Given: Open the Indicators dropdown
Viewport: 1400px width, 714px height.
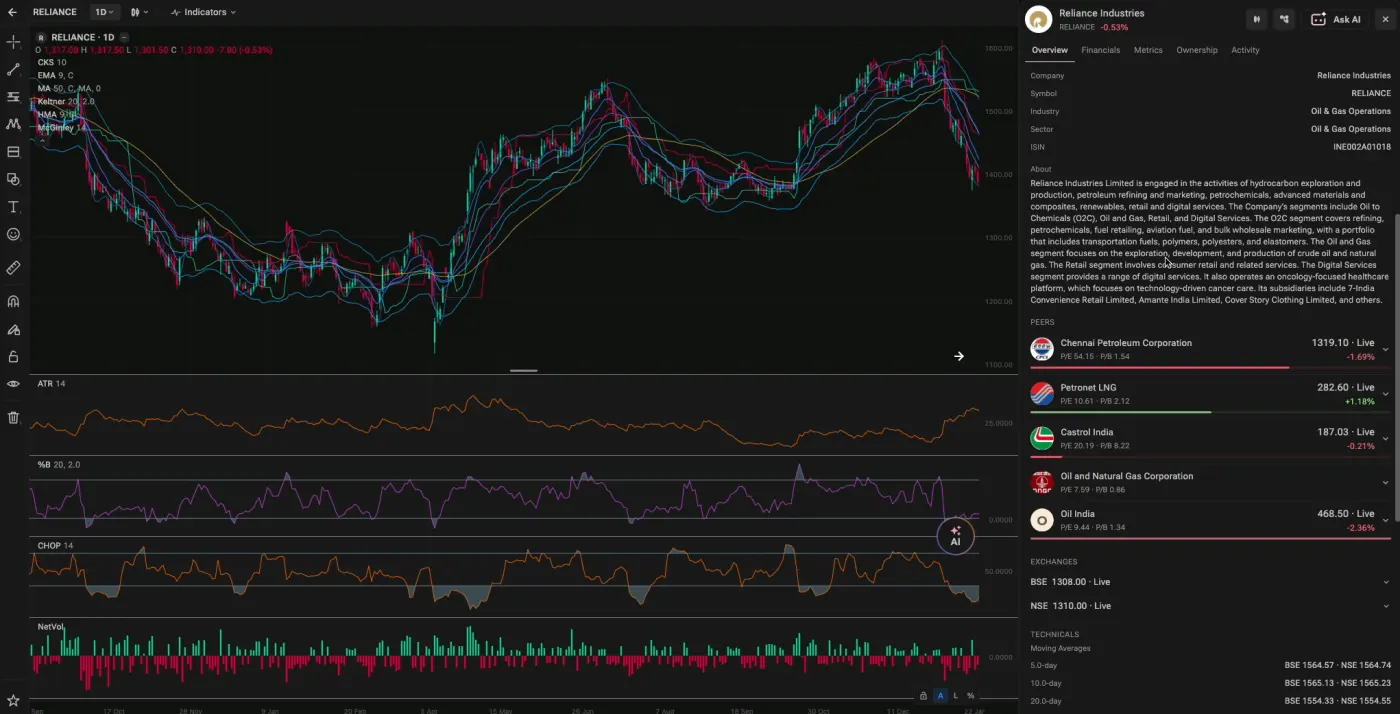Looking at the screenshot, I should point(203,12).
